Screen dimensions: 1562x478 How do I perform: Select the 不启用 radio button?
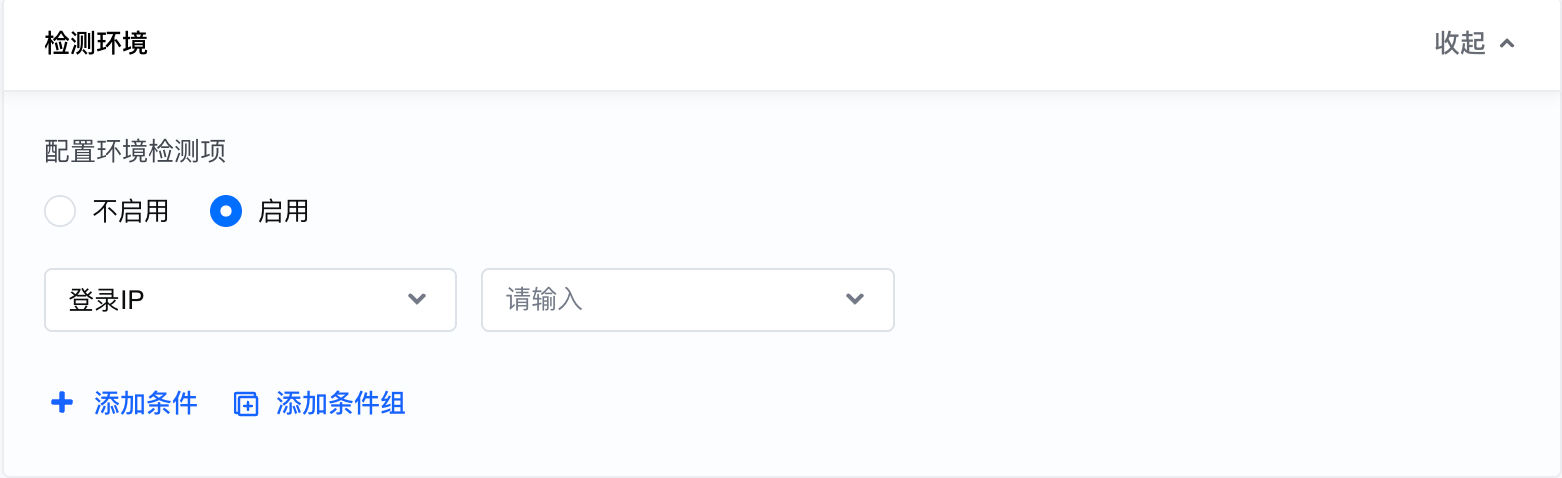pos(61,212)
